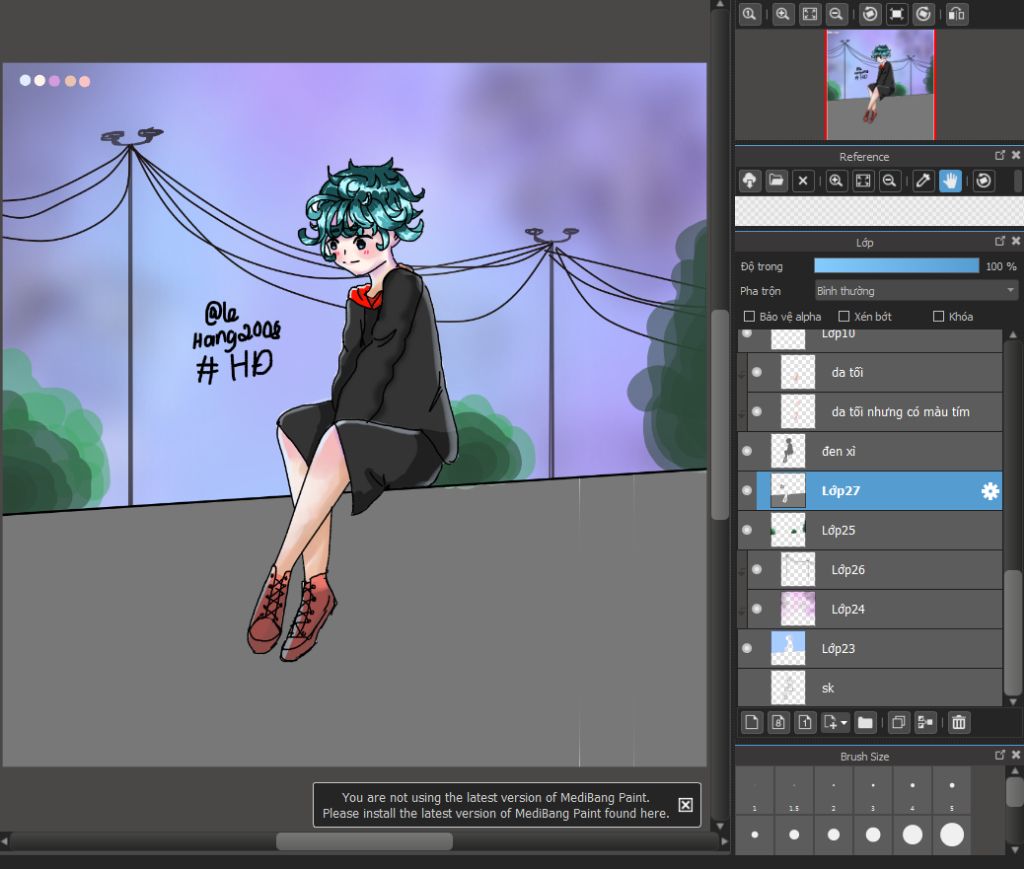
Task: Undock the Brush Size panel
Action: [x=1000, y=755]
